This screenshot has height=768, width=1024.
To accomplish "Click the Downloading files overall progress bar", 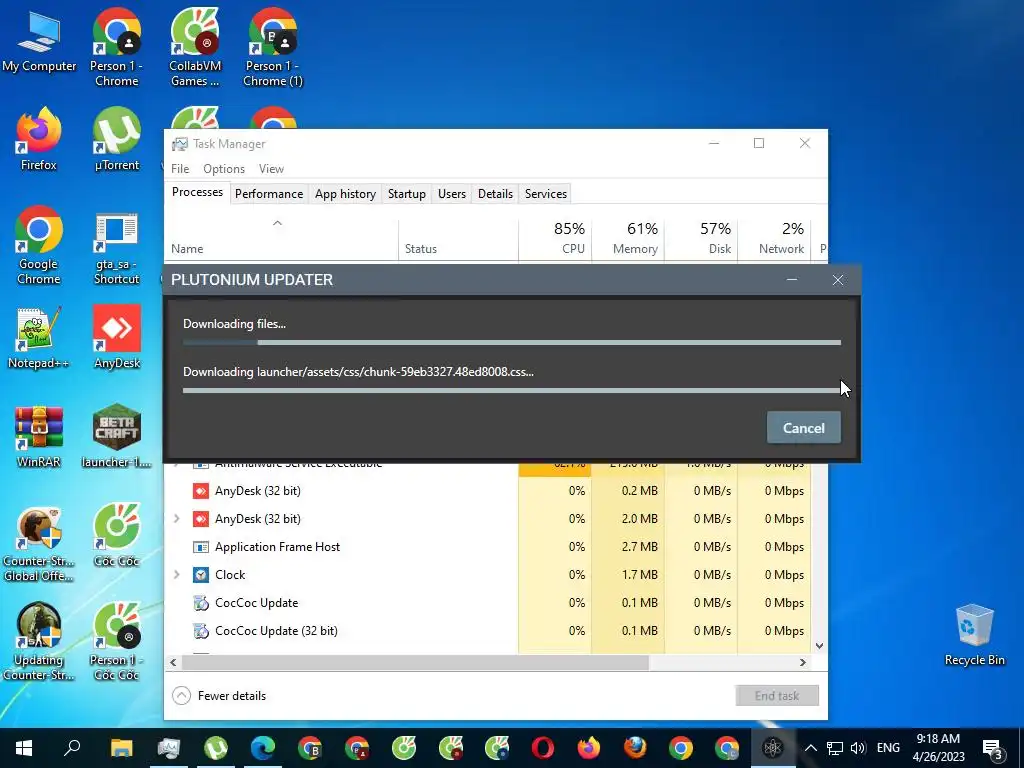I will pyautogui.click(x=512, y=342).
